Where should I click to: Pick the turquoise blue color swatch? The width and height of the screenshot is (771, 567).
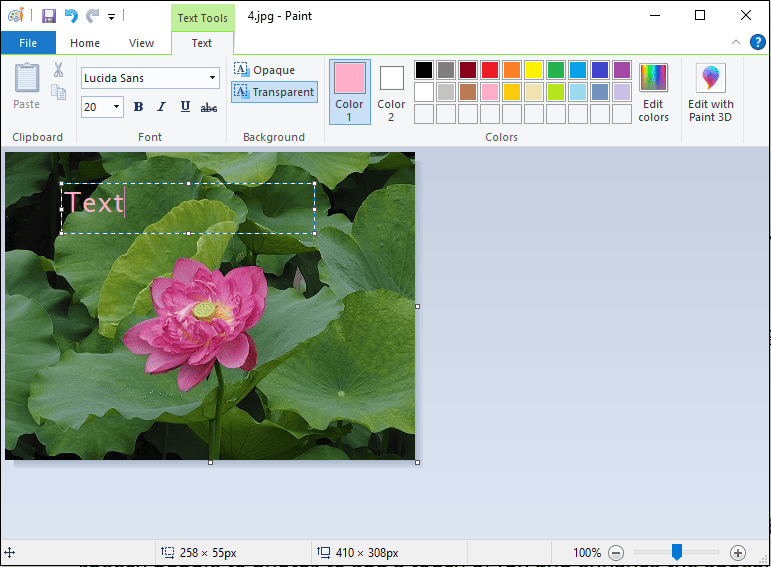coord(578,70)
